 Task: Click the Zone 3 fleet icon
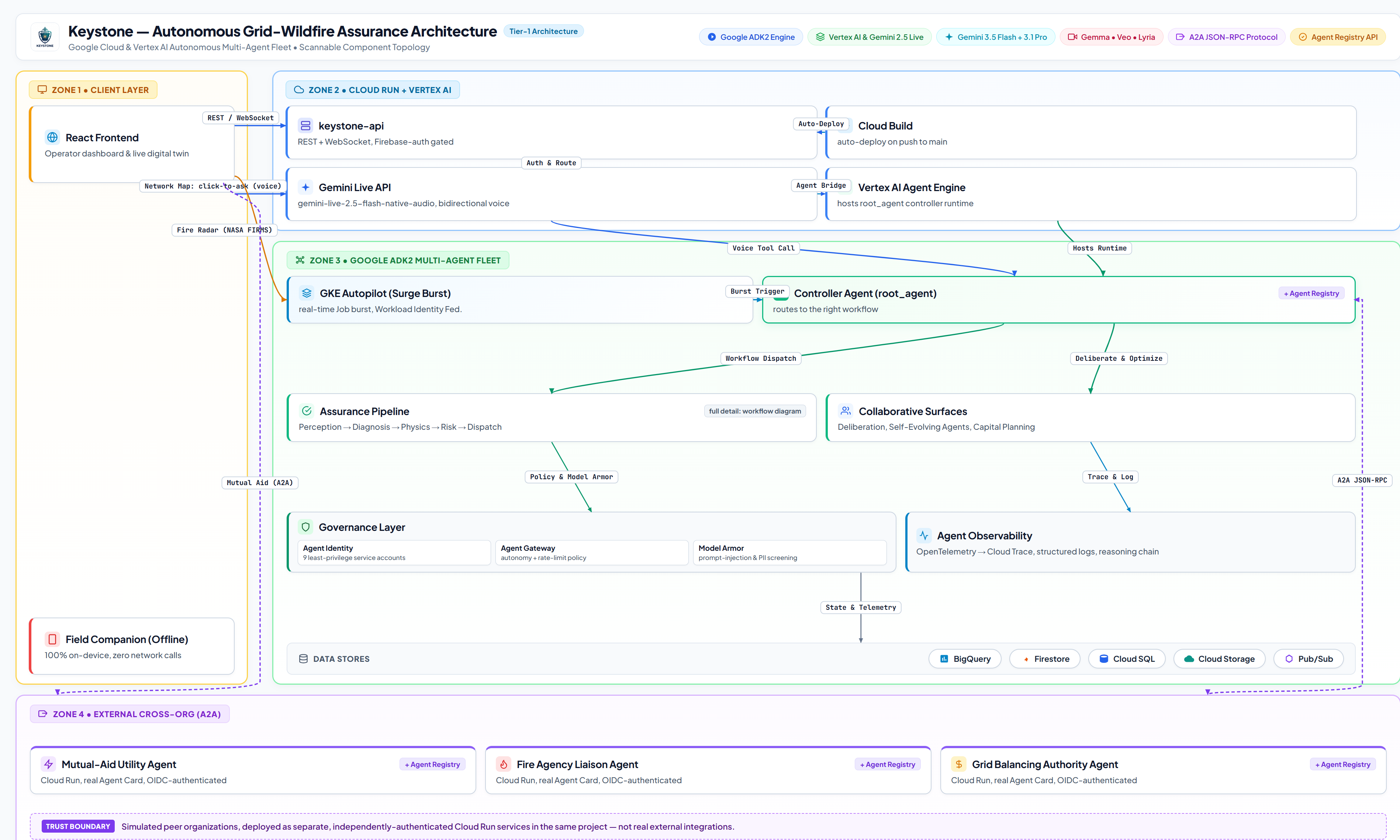300,260
